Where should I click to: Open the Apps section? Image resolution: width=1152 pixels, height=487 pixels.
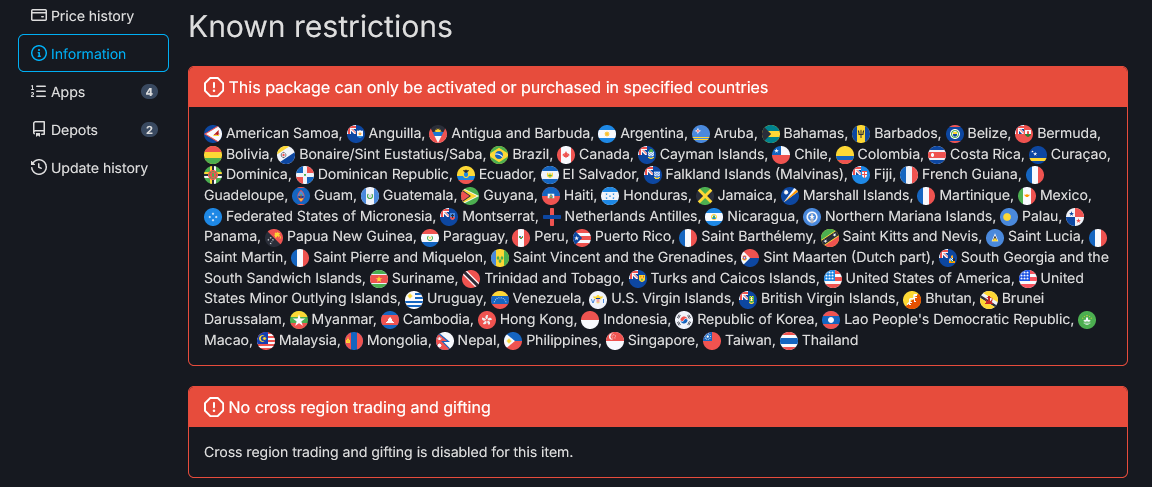click(x=93, y=92)
